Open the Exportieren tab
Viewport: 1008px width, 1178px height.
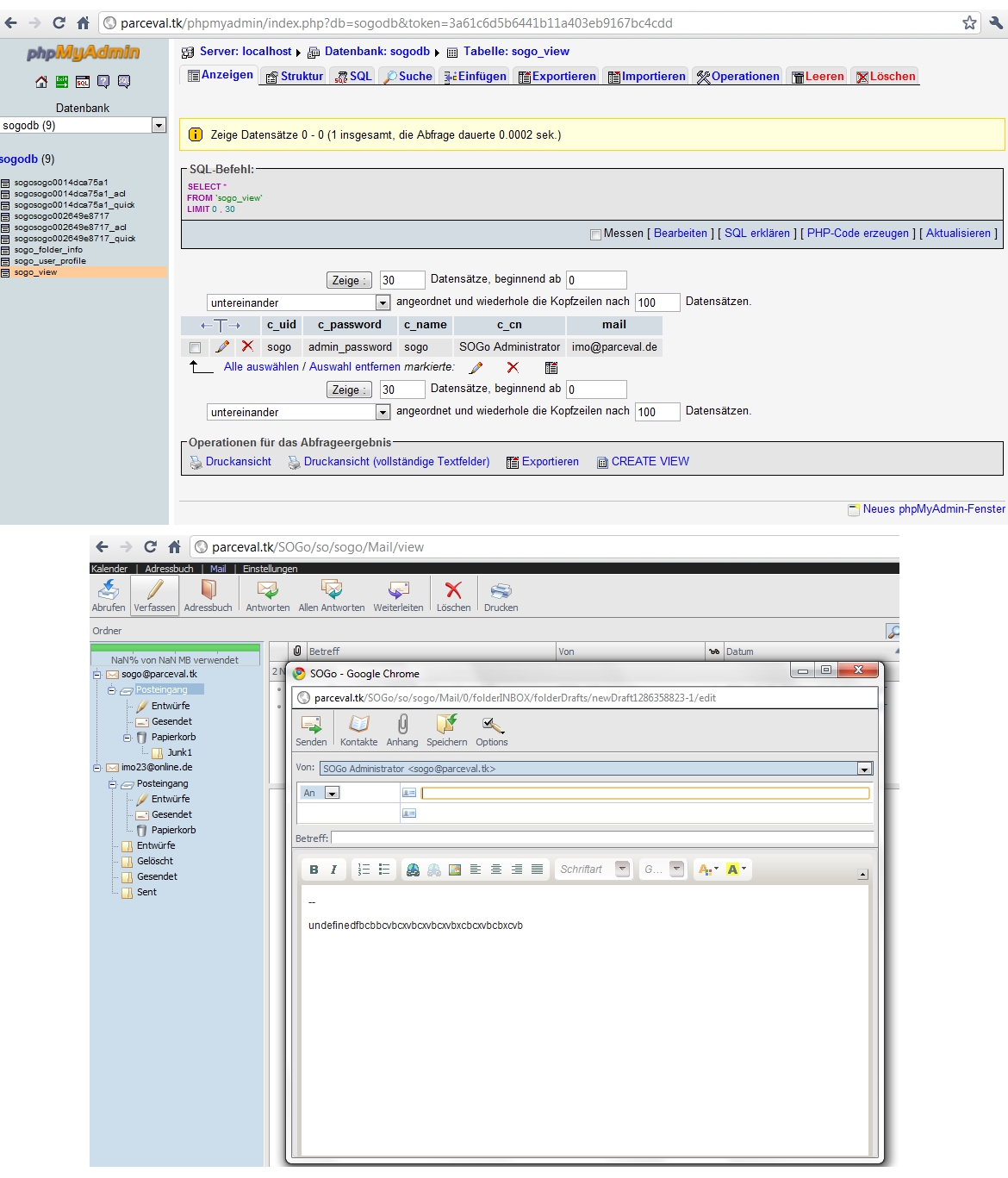point(557,76)
